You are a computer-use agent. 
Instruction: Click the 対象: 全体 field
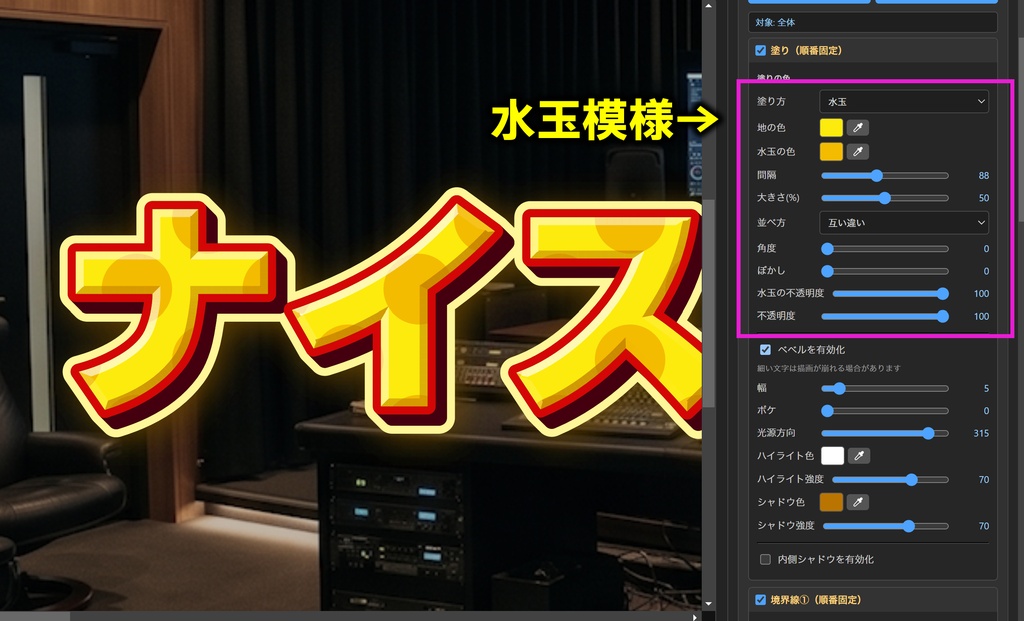coord(872,22)
